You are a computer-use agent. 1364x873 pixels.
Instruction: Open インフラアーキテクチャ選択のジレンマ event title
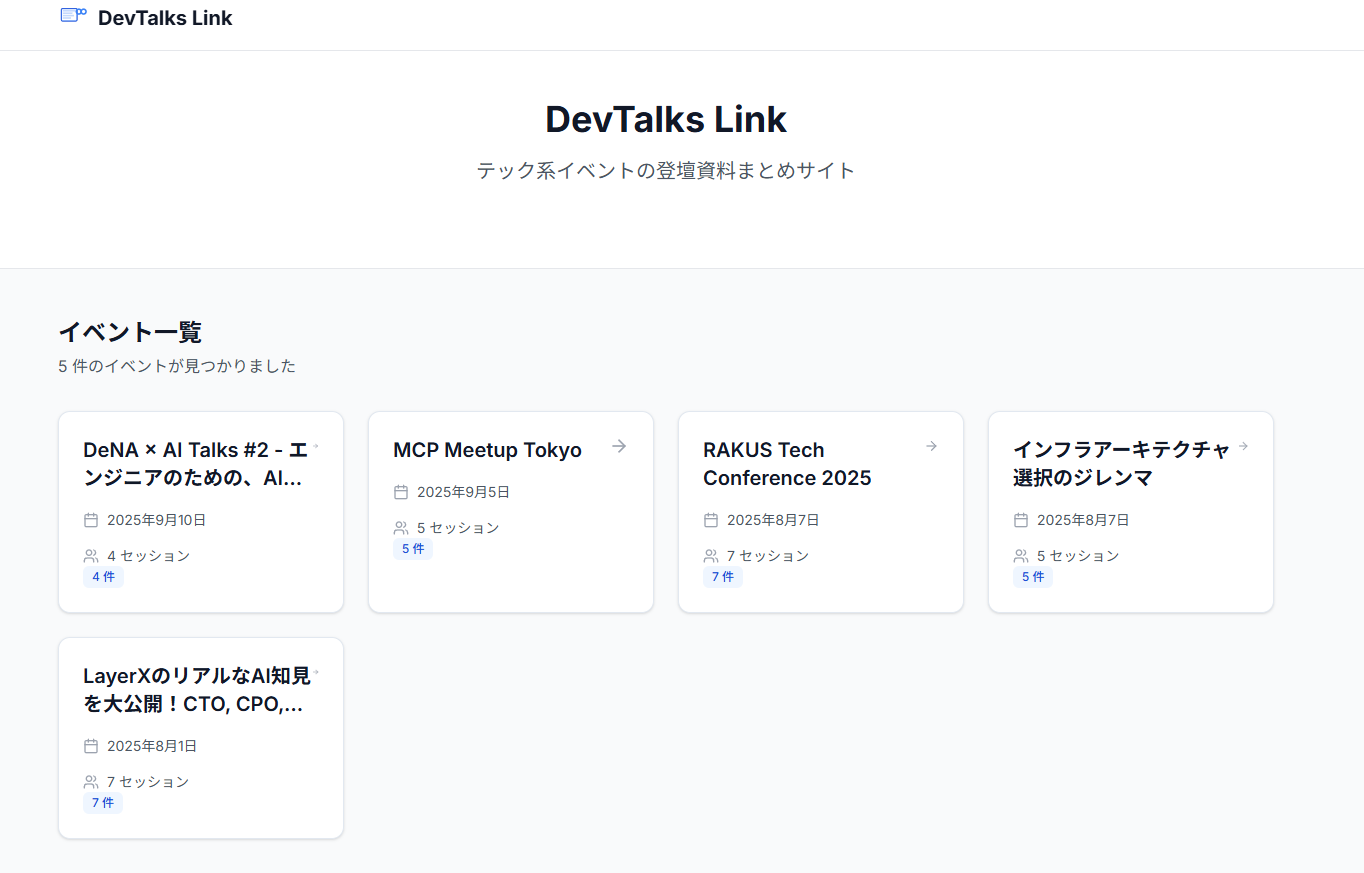click(1122, 464)
